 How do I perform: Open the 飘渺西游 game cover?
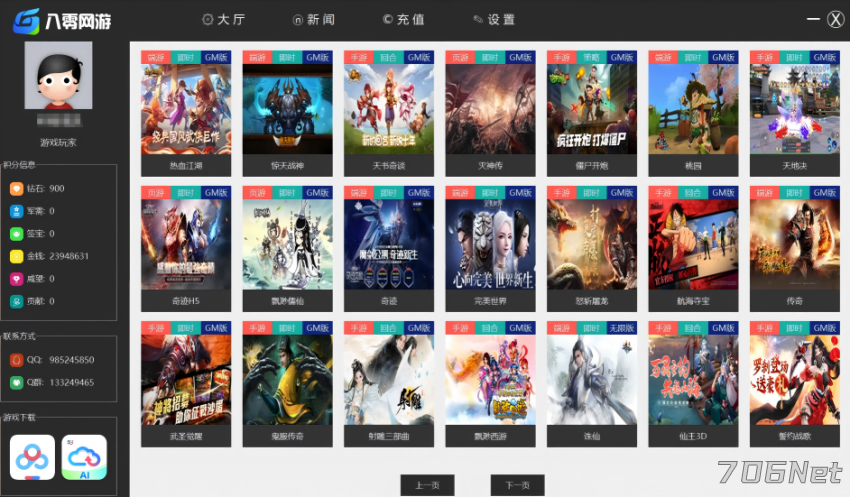[490, 380]
